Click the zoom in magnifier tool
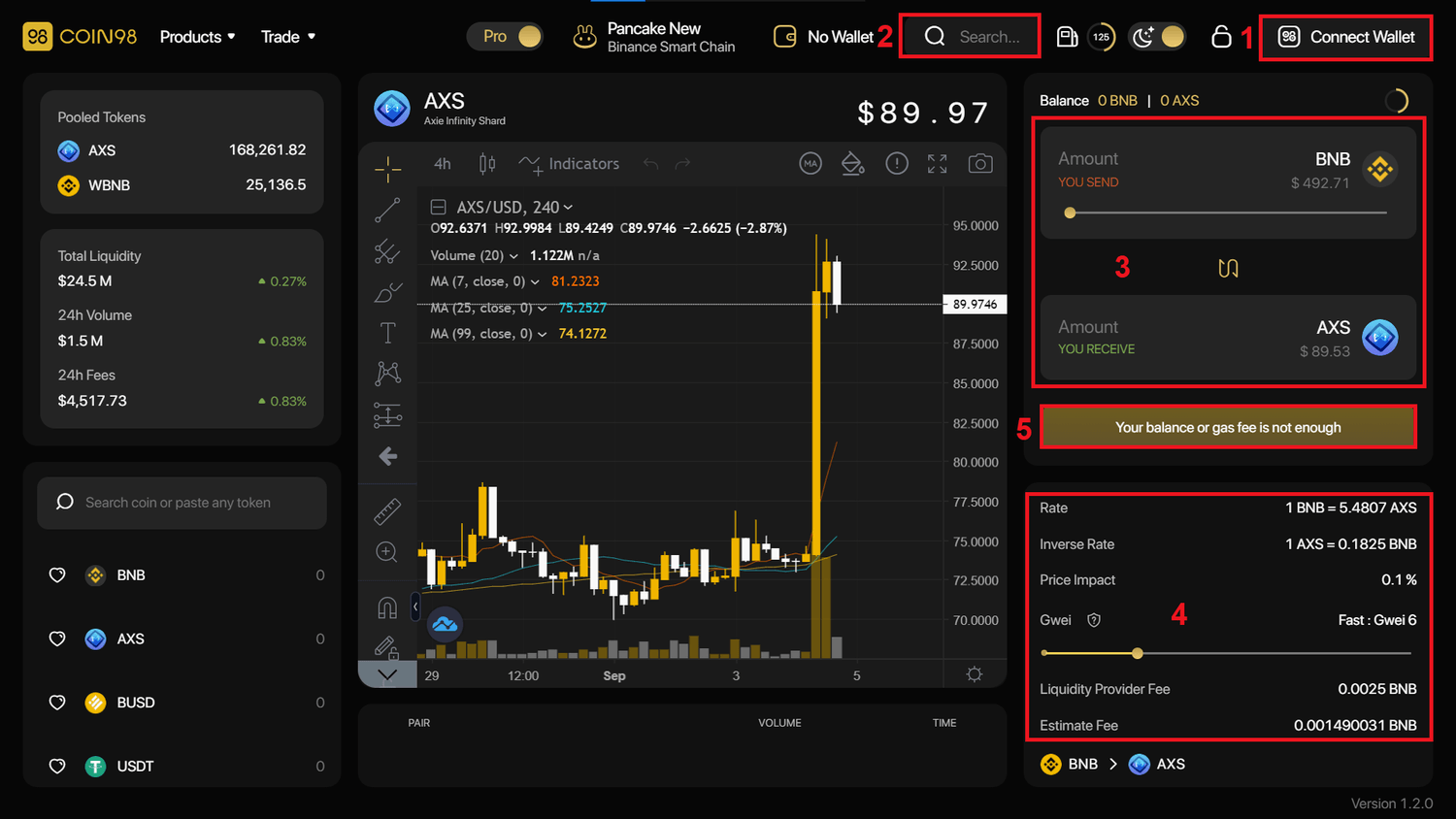This screenshot has height=819, width=1456. point(386,552)
